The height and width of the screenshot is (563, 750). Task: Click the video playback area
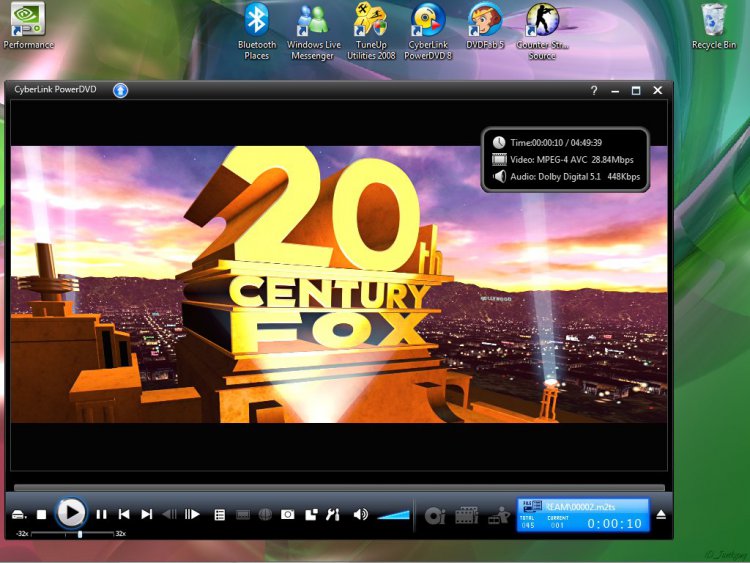click(x=339, y=284)
